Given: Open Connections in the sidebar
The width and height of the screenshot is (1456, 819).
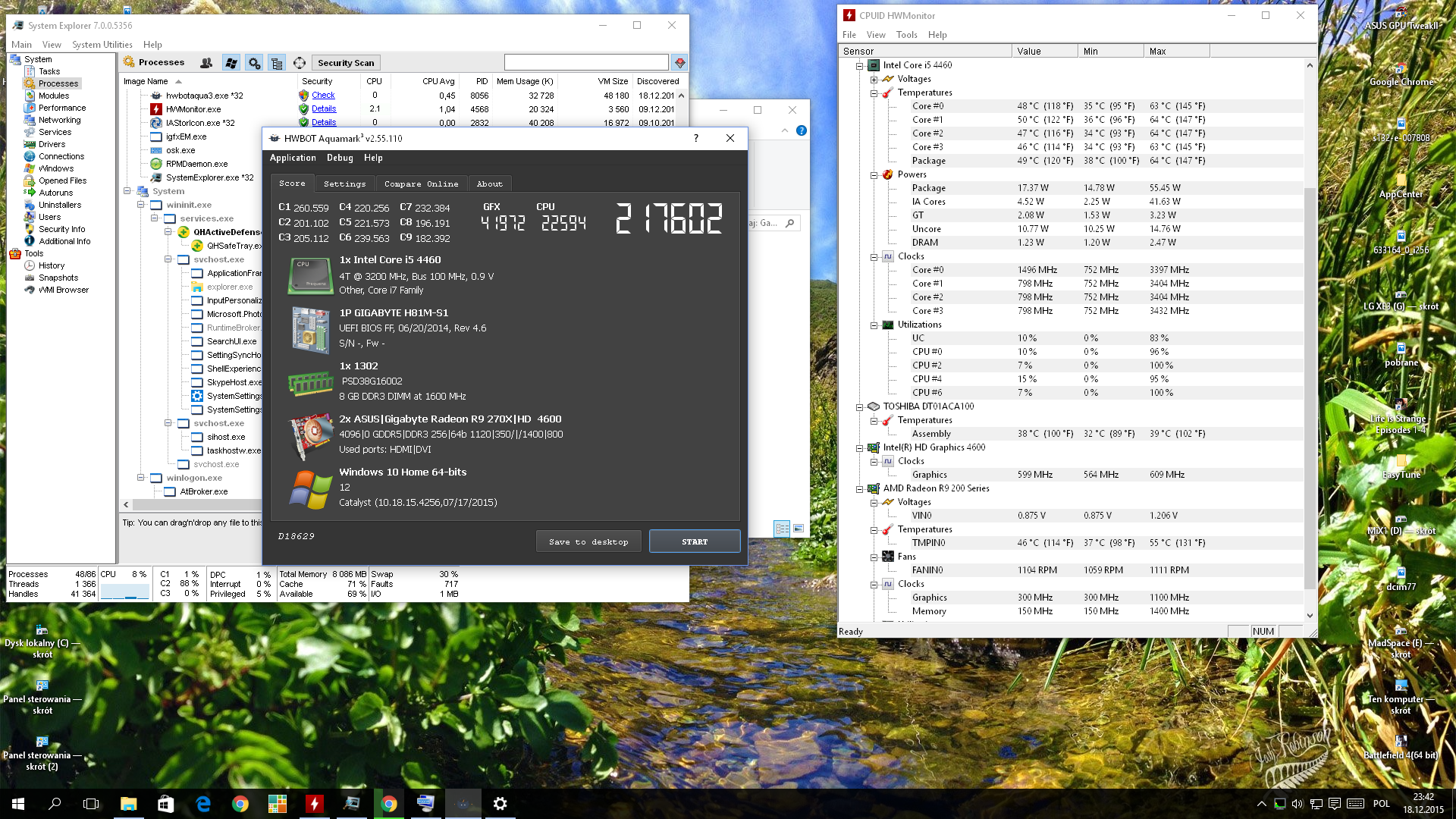Looking at the screenshot, I should [x=61, y=156].
